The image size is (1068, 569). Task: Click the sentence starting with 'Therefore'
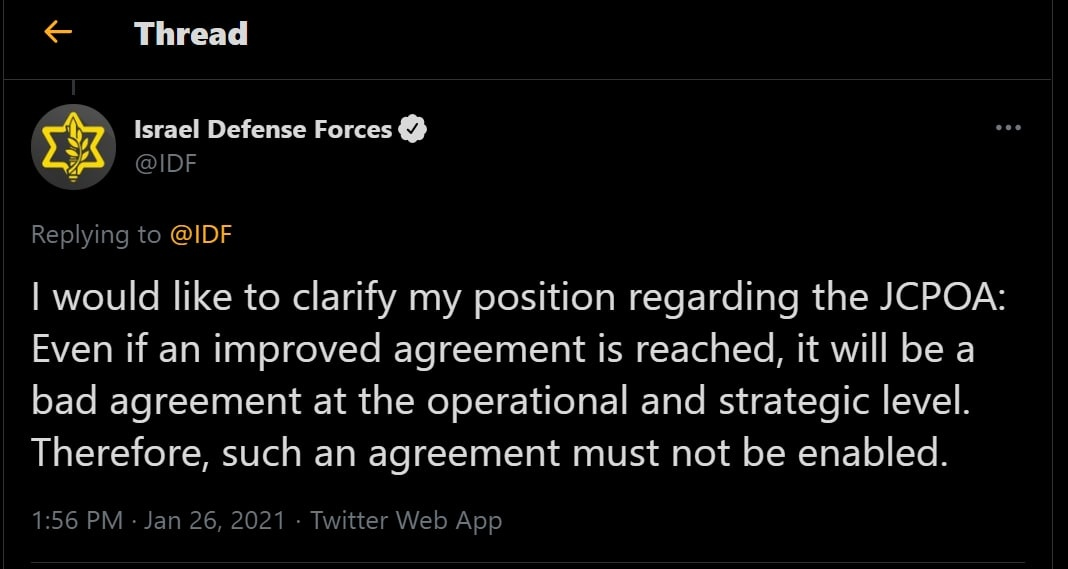tap(488, 453)
